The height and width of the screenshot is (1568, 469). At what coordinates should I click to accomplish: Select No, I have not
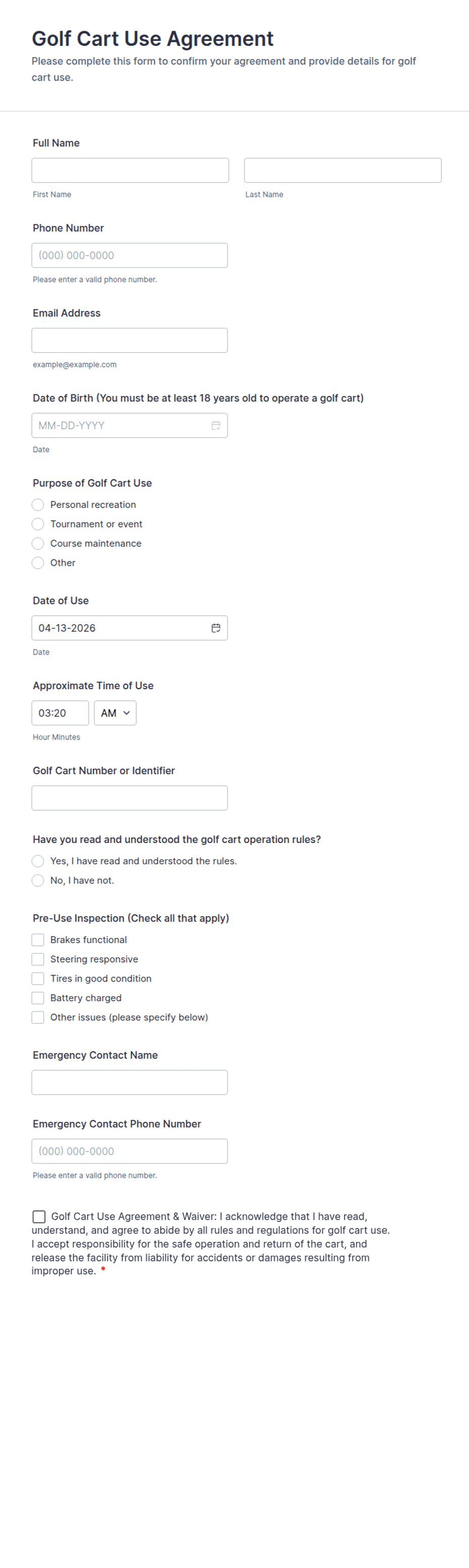pyautogui.click(x=38, y=881)
